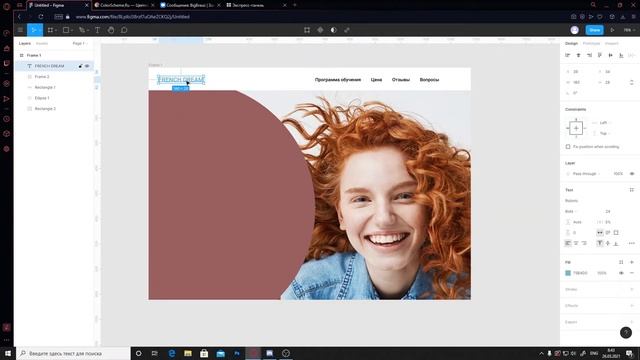
Task: Switch to ColorScheme.Ru browser tab
Action: (124, 5)
